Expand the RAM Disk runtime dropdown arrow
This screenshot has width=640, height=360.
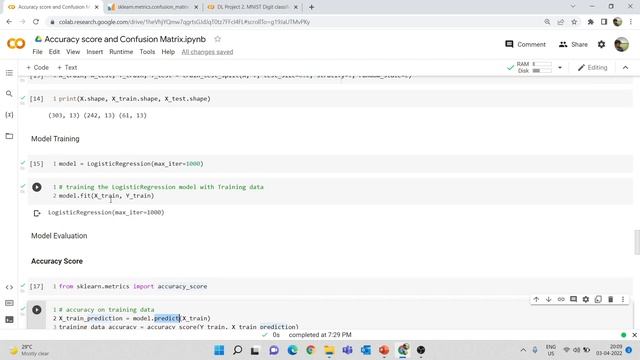(560, 67)
